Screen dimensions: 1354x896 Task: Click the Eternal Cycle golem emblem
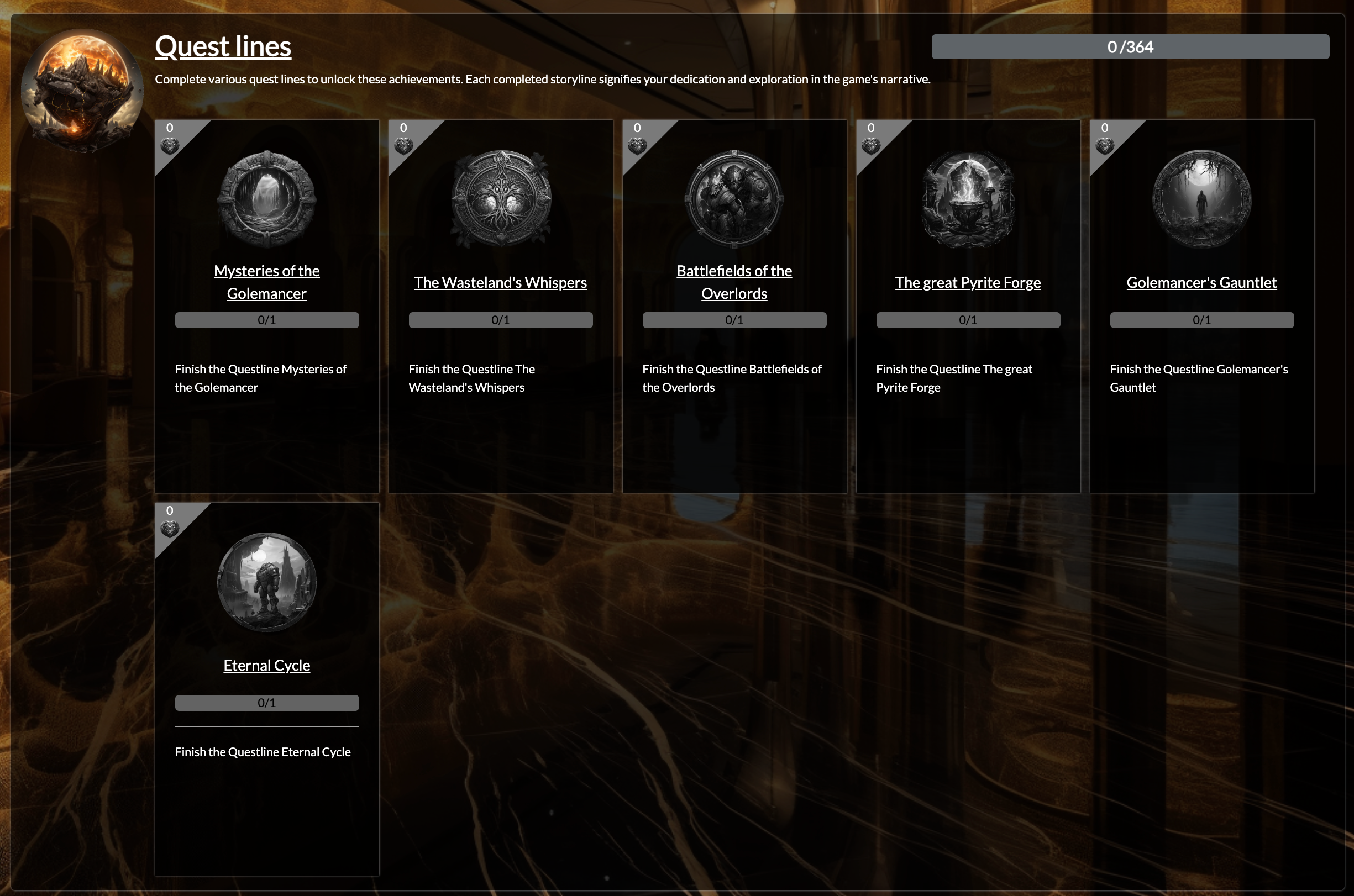tap(266, 582)
